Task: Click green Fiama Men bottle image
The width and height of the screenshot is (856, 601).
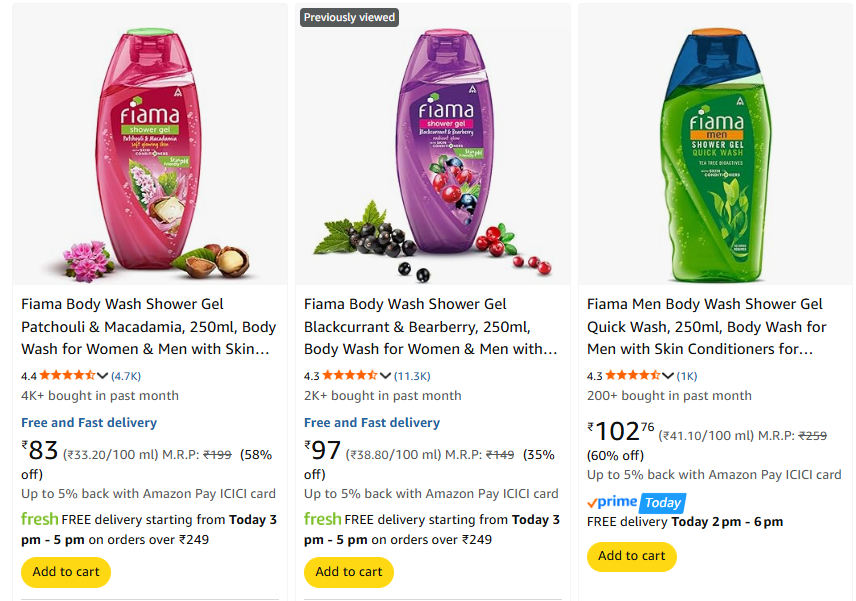Action: (715, 150)
